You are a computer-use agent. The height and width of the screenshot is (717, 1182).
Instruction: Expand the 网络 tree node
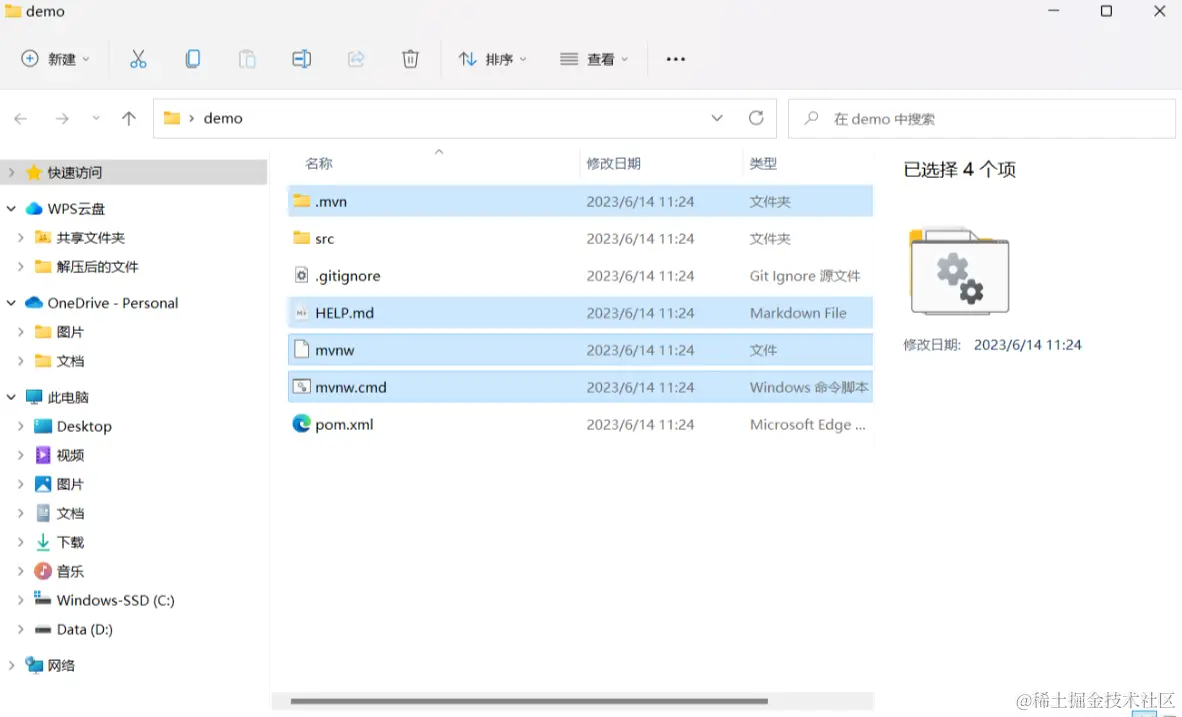coord(11,666)
